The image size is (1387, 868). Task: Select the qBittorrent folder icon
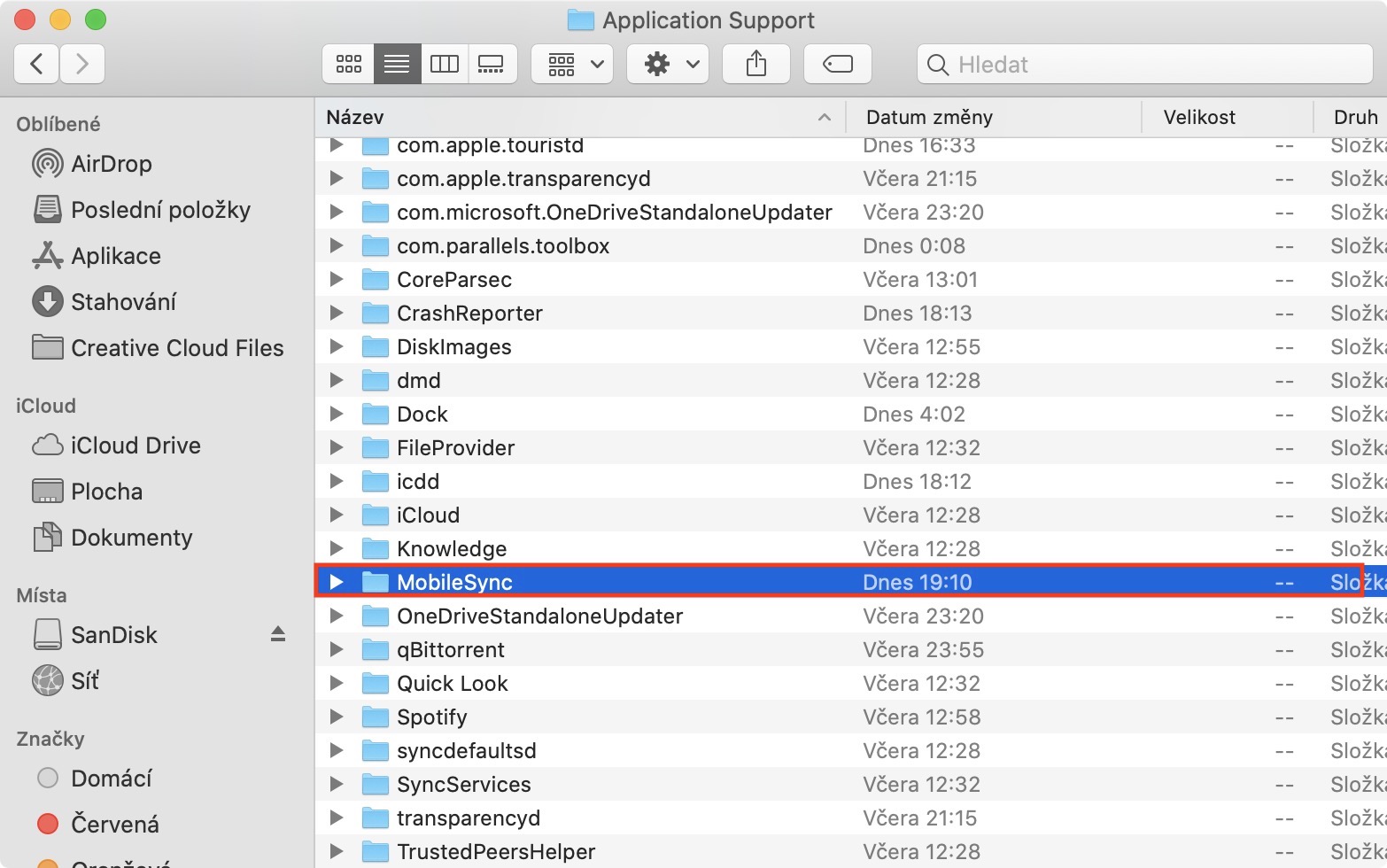pyautogui.click(x=376, y=649)
